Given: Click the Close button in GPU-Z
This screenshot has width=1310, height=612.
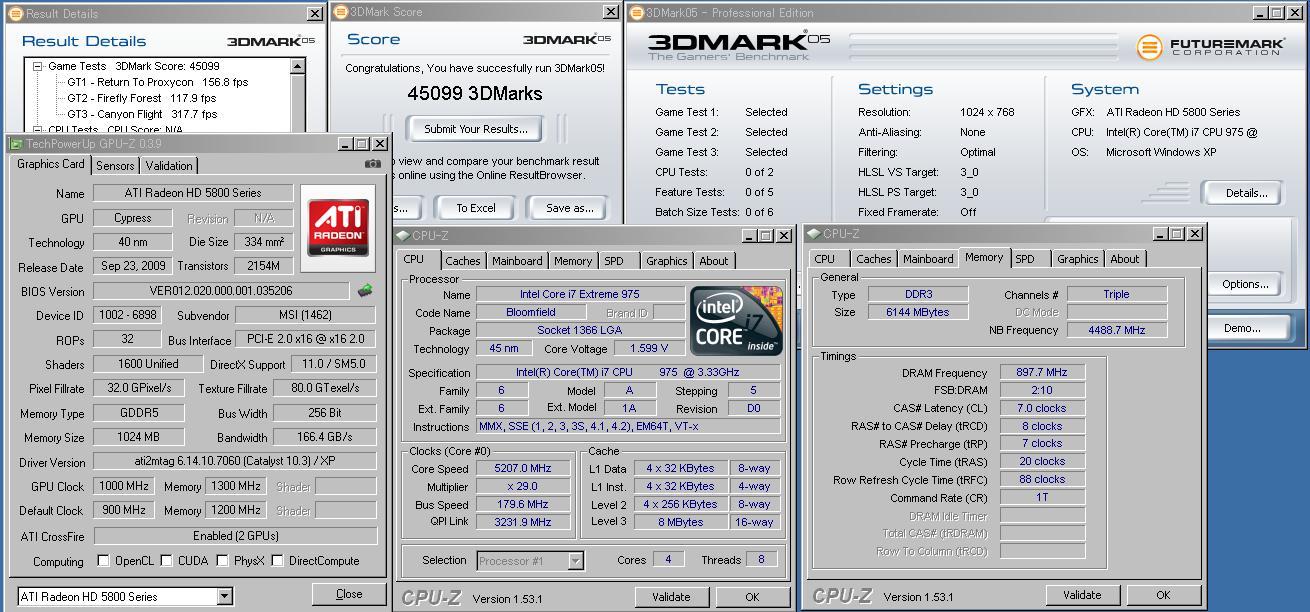Looking at the screenshot, I should tap(349, 594).
